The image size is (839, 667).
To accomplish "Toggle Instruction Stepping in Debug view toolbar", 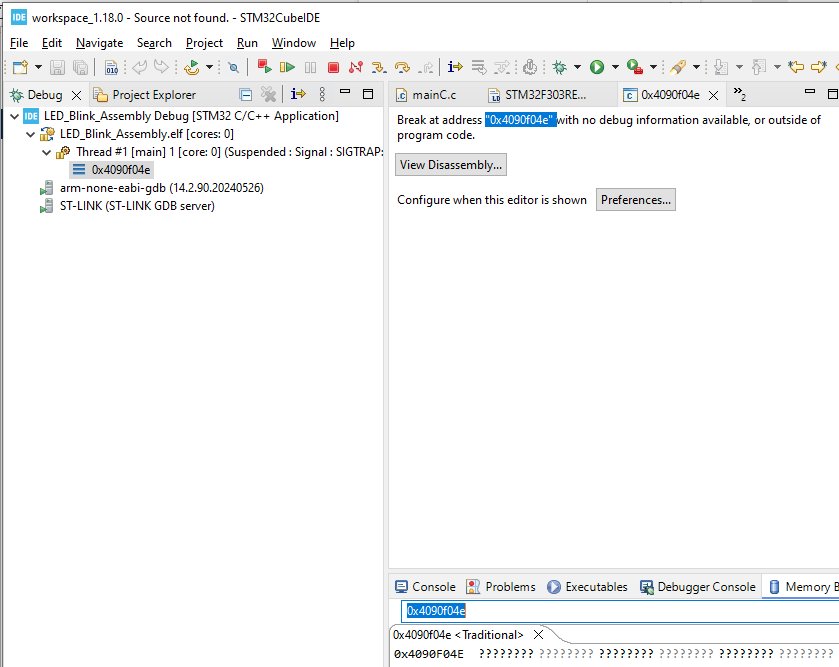I will point(298,94).
